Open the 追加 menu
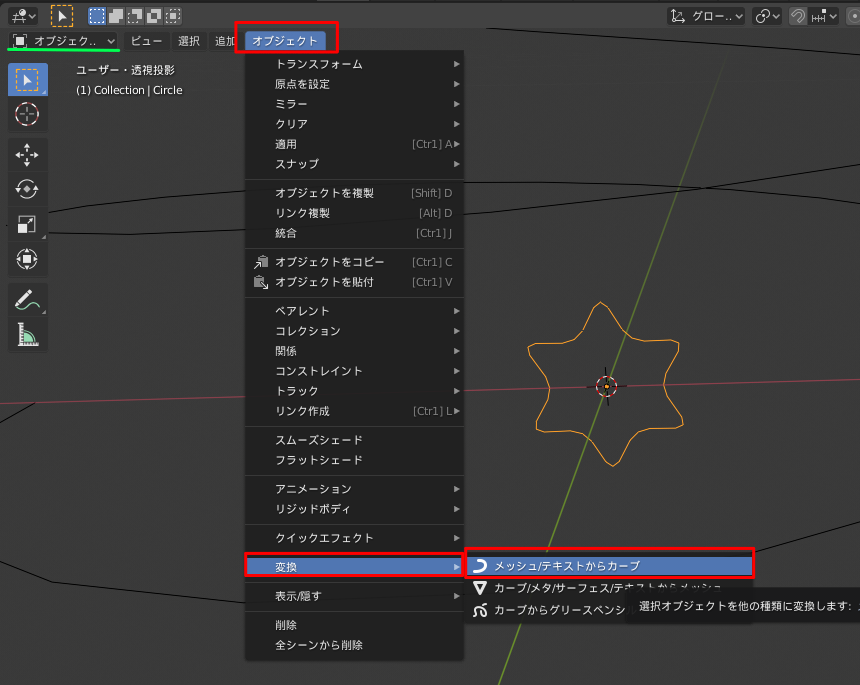This screenshot has height=685, width=860. click(x=224, y=41)
